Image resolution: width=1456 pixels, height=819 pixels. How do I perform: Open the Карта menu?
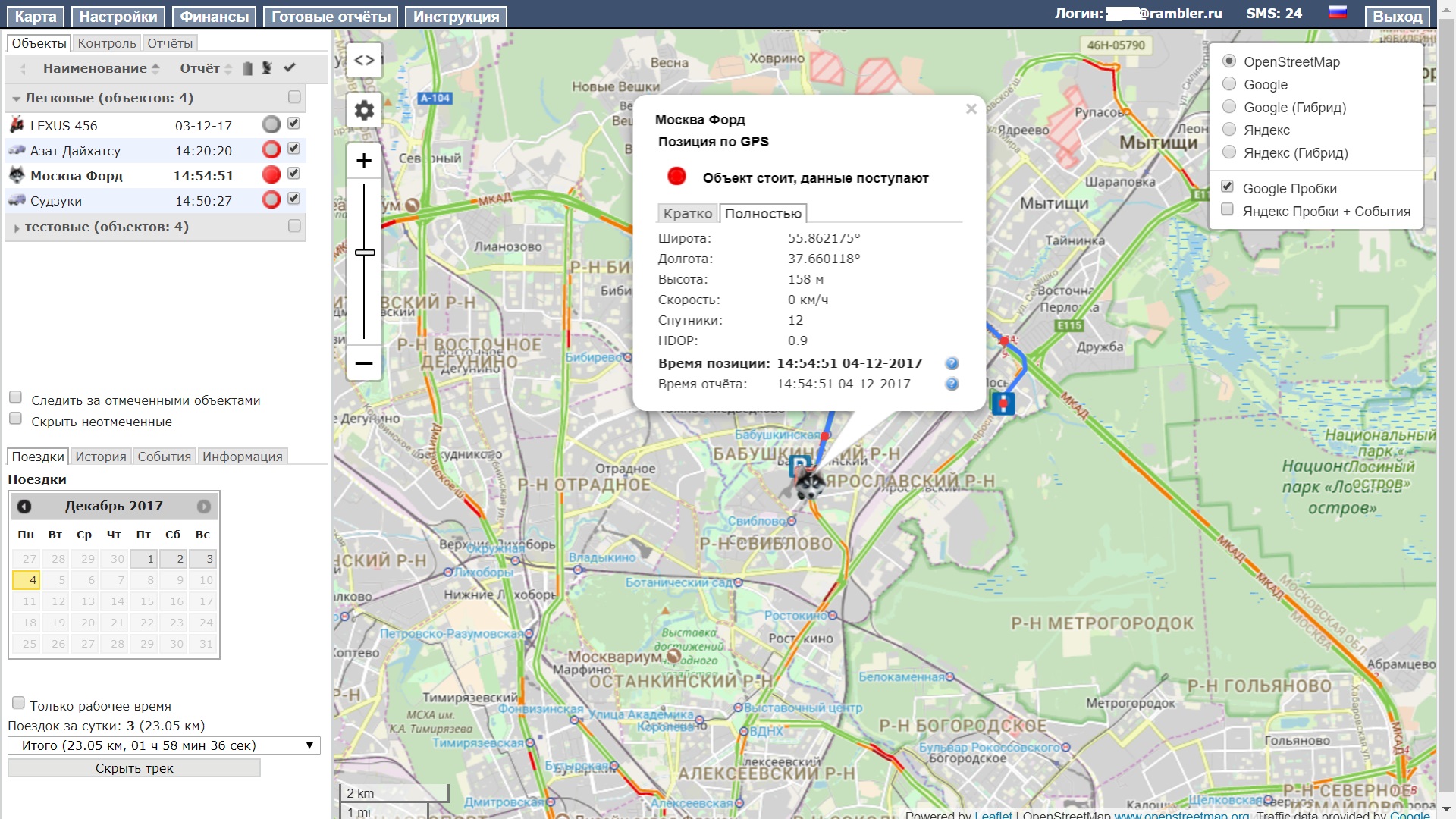pos(36,17)
